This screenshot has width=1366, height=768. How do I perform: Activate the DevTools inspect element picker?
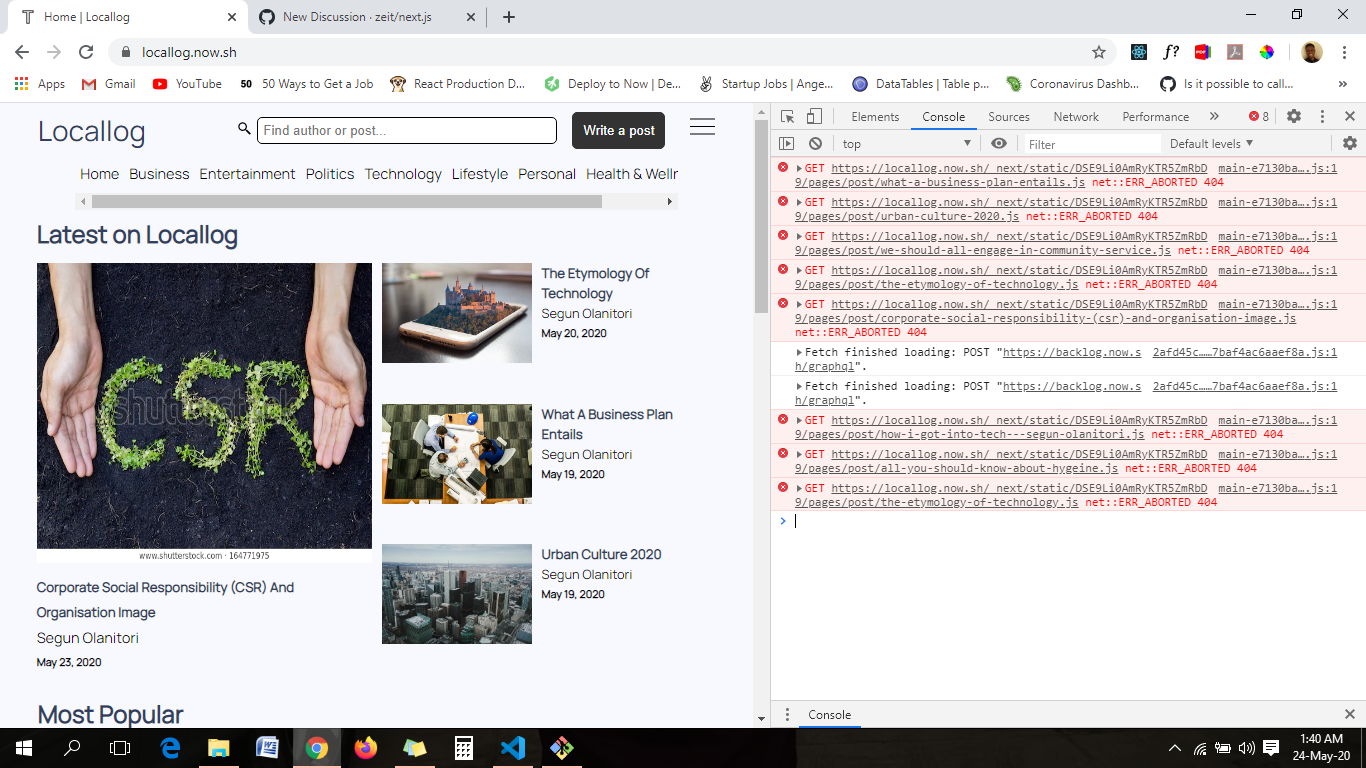pos(788,116)
